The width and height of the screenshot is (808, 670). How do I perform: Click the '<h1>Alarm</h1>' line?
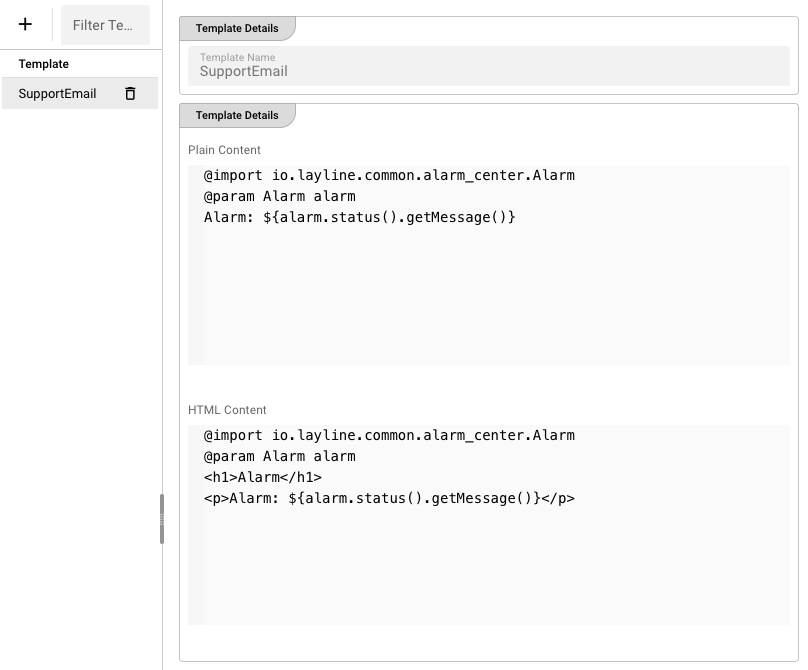pos(263,477)
